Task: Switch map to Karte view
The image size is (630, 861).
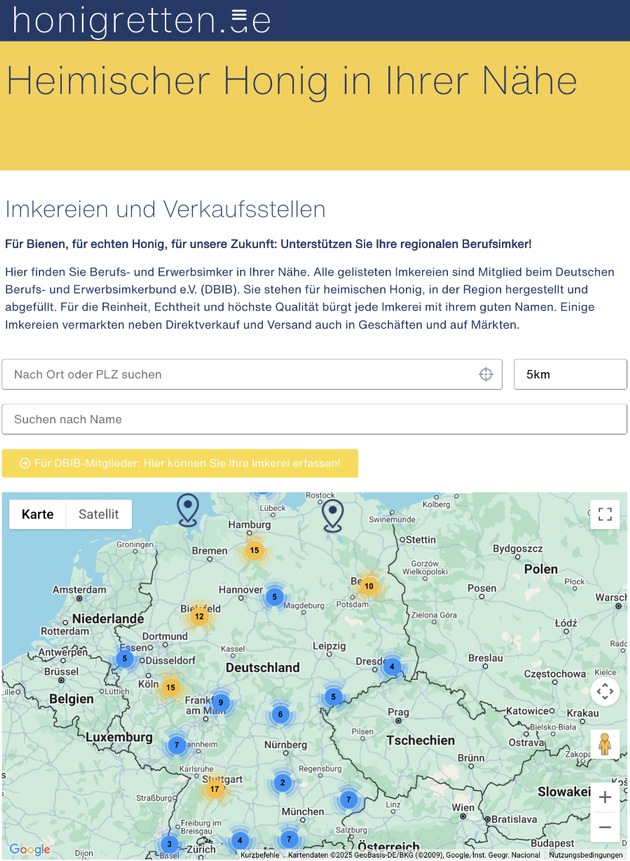Action: (x=37, y=515)
